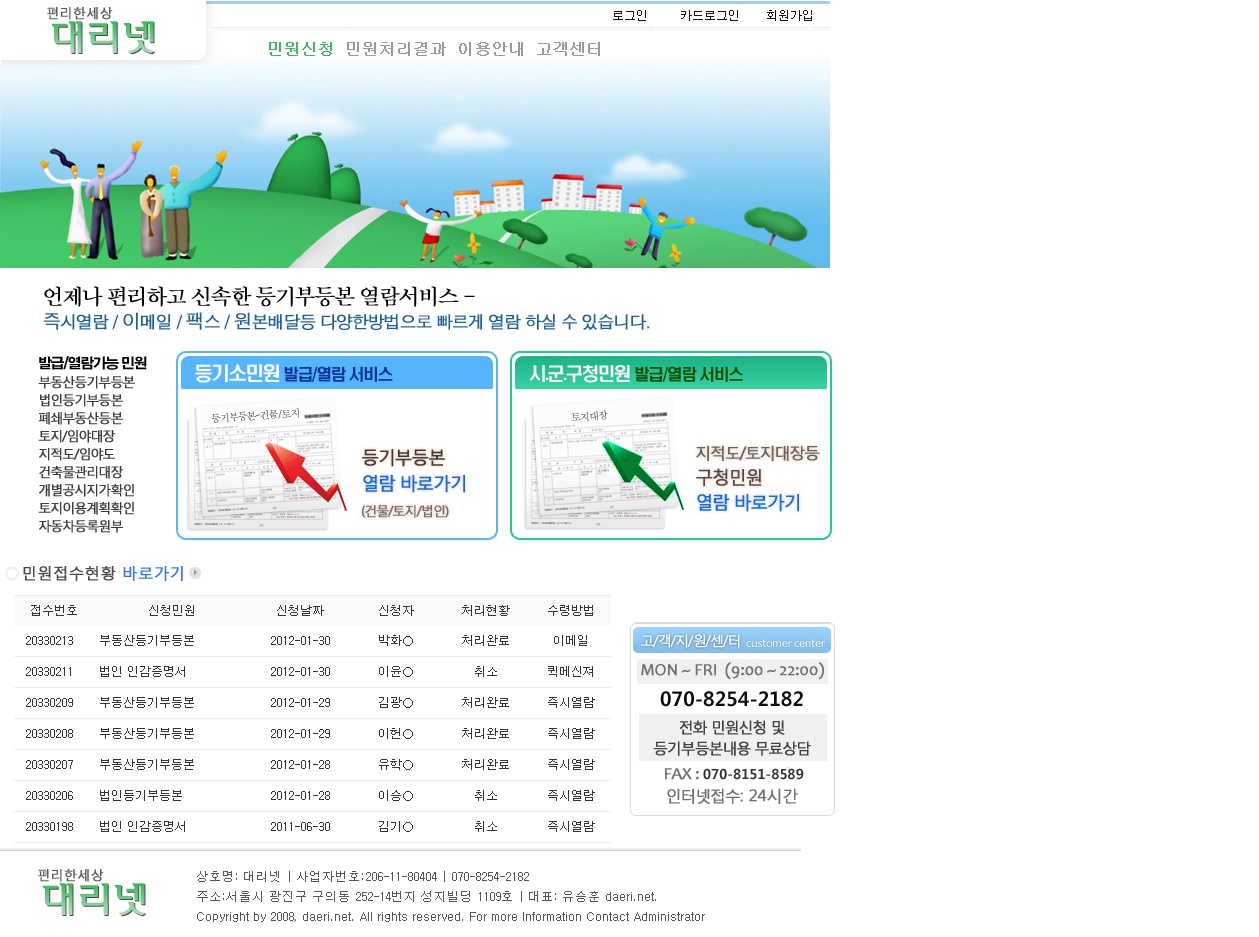Click the 고객지원센터 customer center banner

click(x=731, y=640)
